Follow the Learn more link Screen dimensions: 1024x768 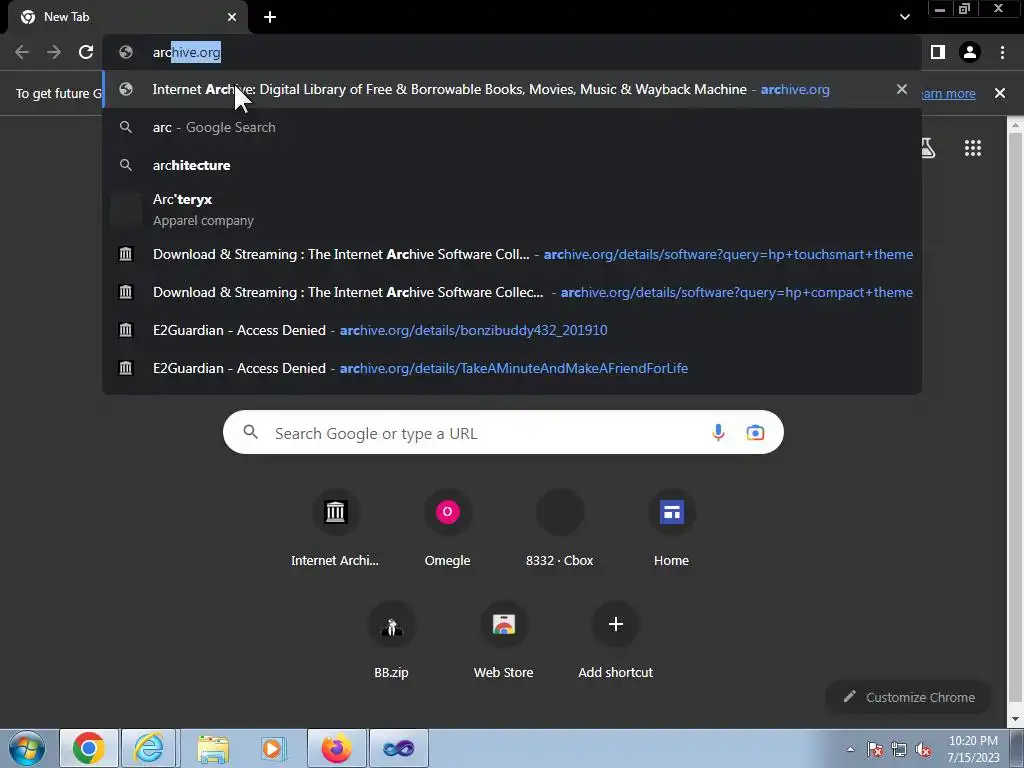point(949,93)
